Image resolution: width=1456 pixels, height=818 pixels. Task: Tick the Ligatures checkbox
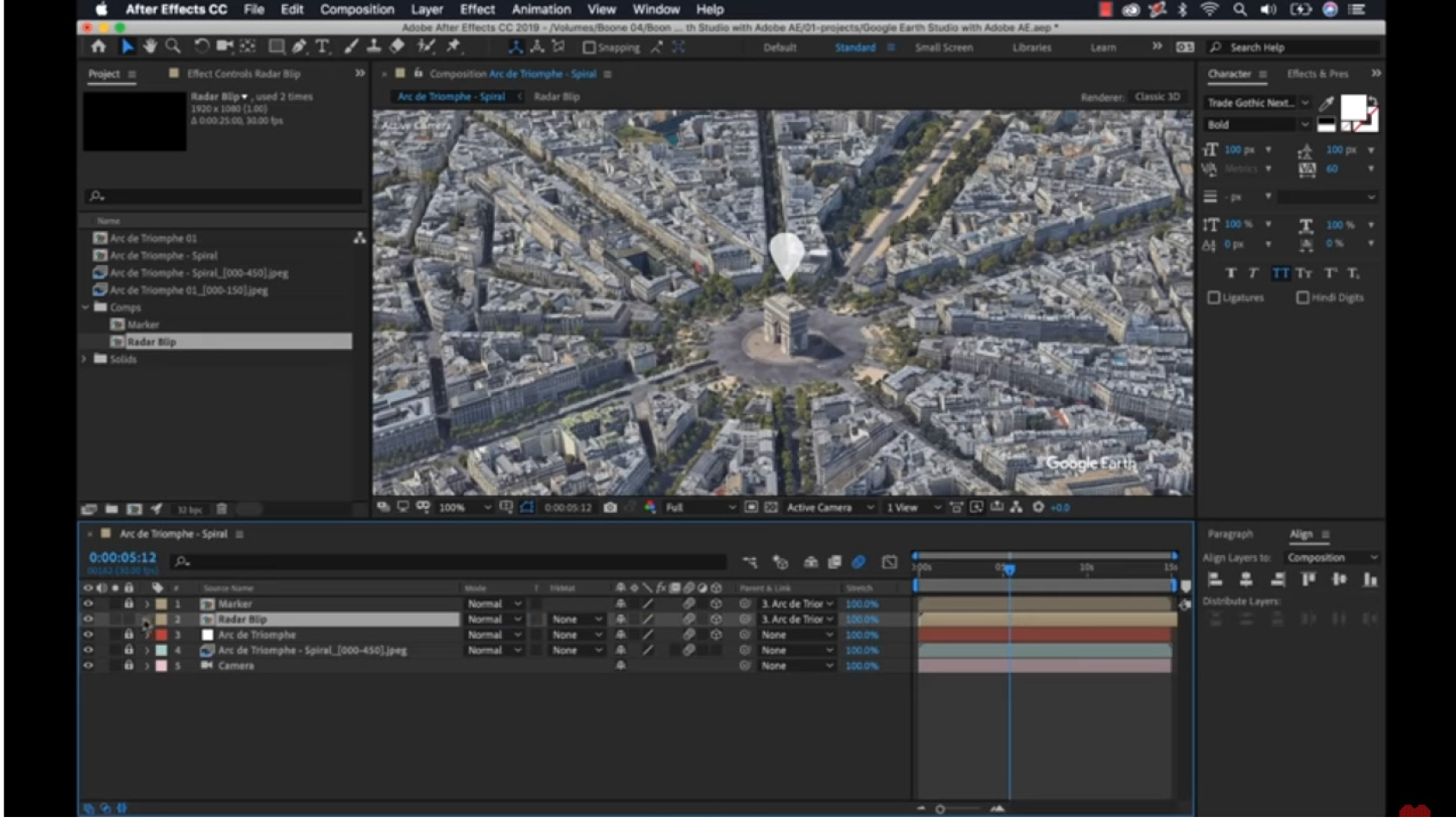[1213, 298]
